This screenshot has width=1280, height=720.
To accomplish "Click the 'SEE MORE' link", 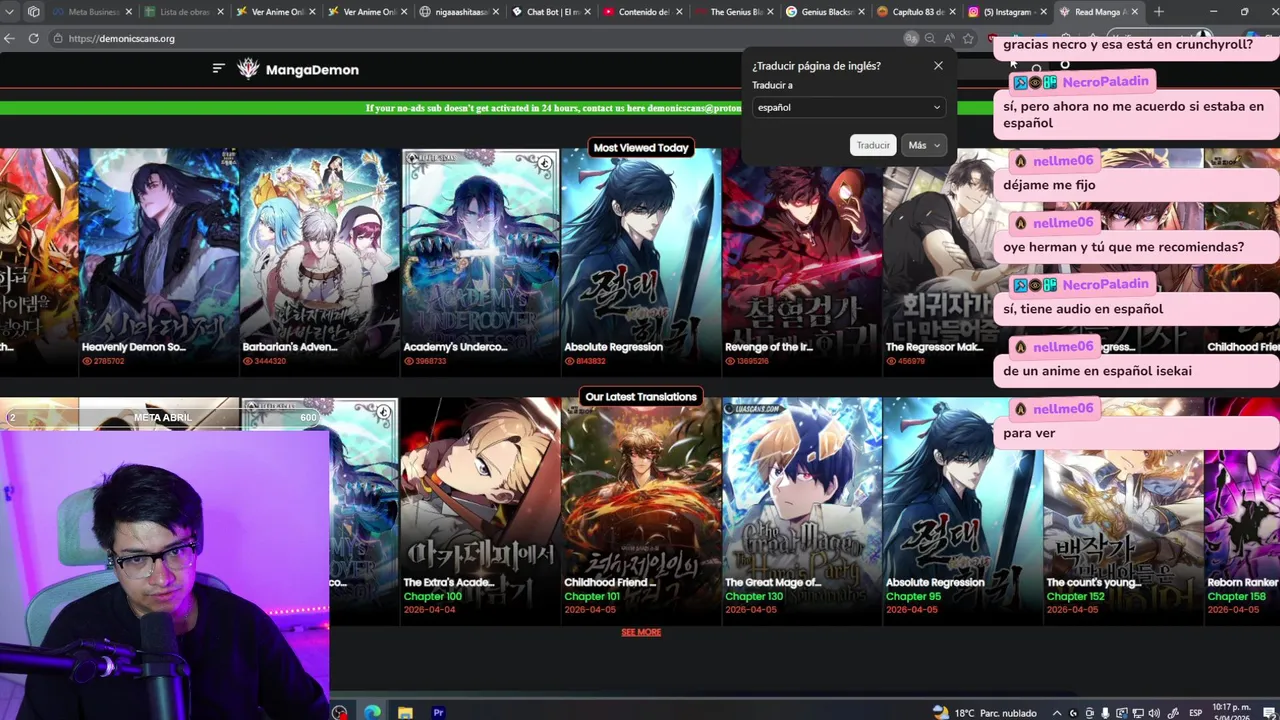I will tap(641, 632).
